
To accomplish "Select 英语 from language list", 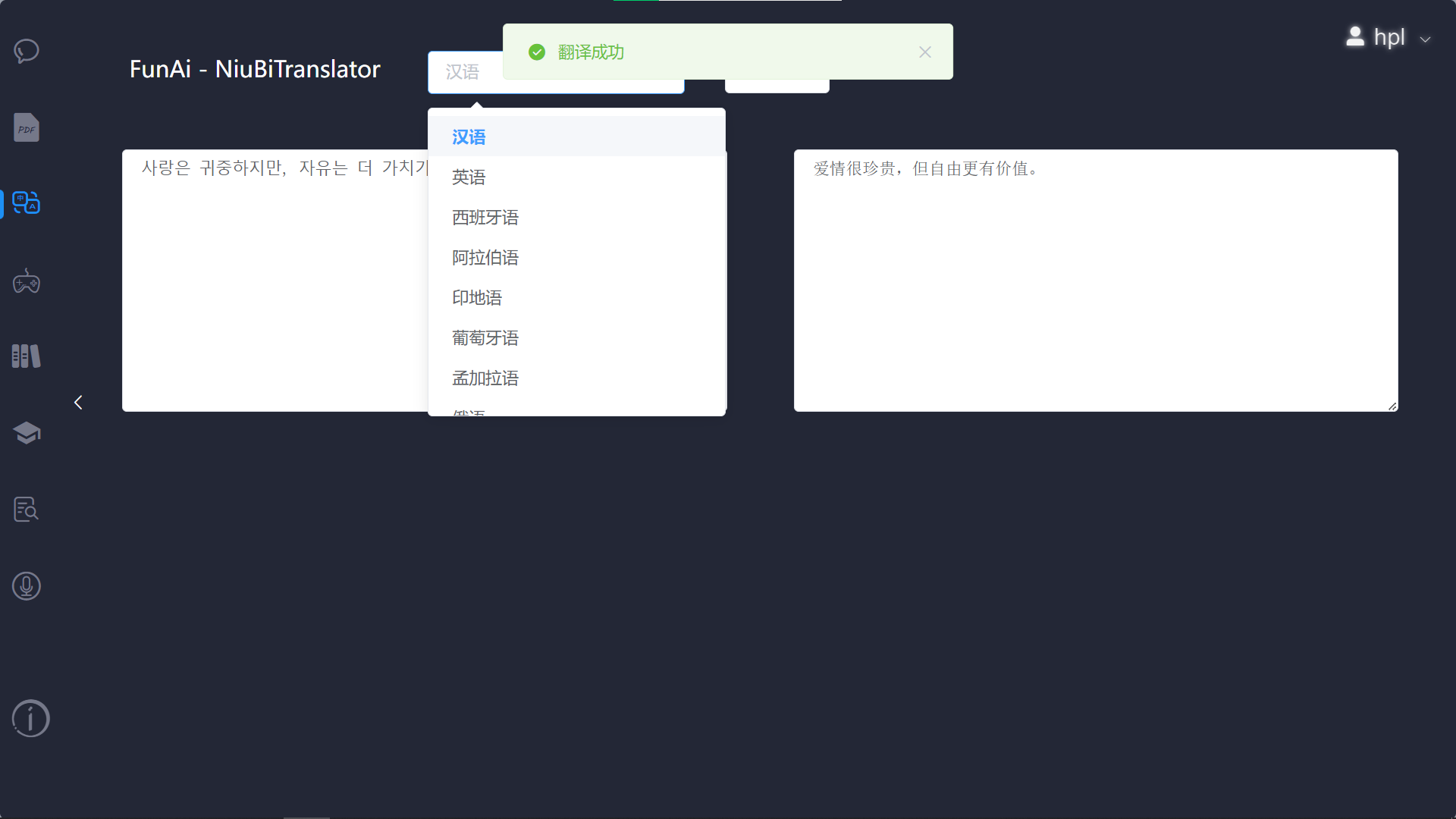I will tap(469, 177).
